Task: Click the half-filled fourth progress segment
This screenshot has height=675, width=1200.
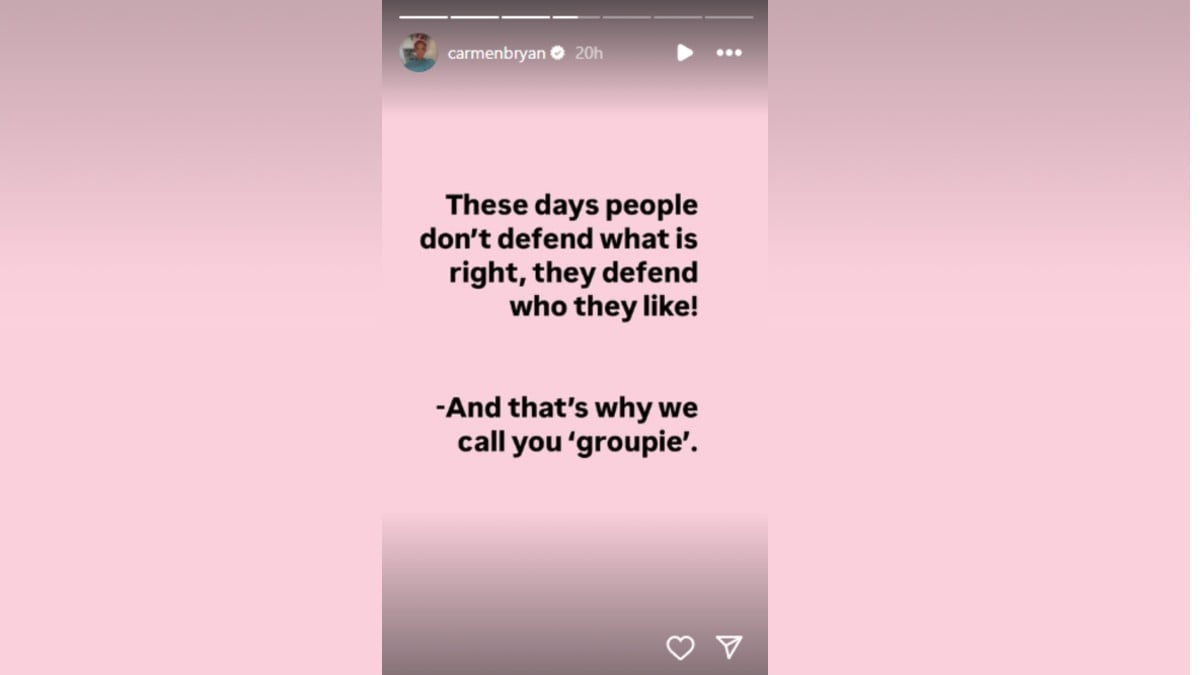Action: coord(577,17)
